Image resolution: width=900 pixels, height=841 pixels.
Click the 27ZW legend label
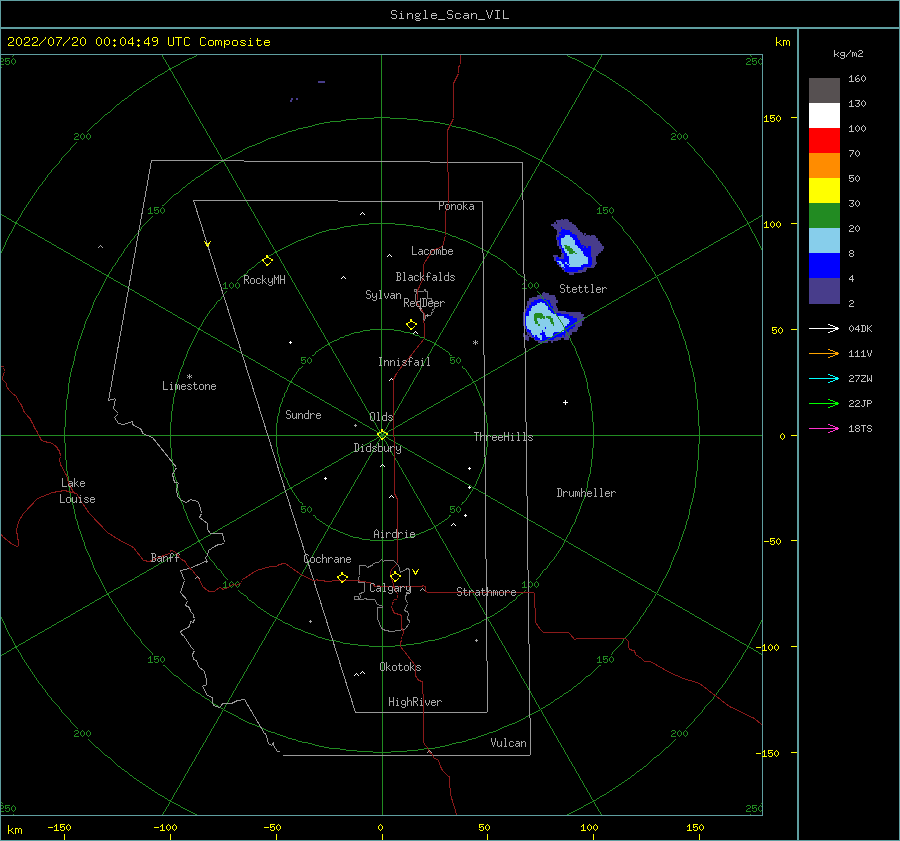point(860,378)
